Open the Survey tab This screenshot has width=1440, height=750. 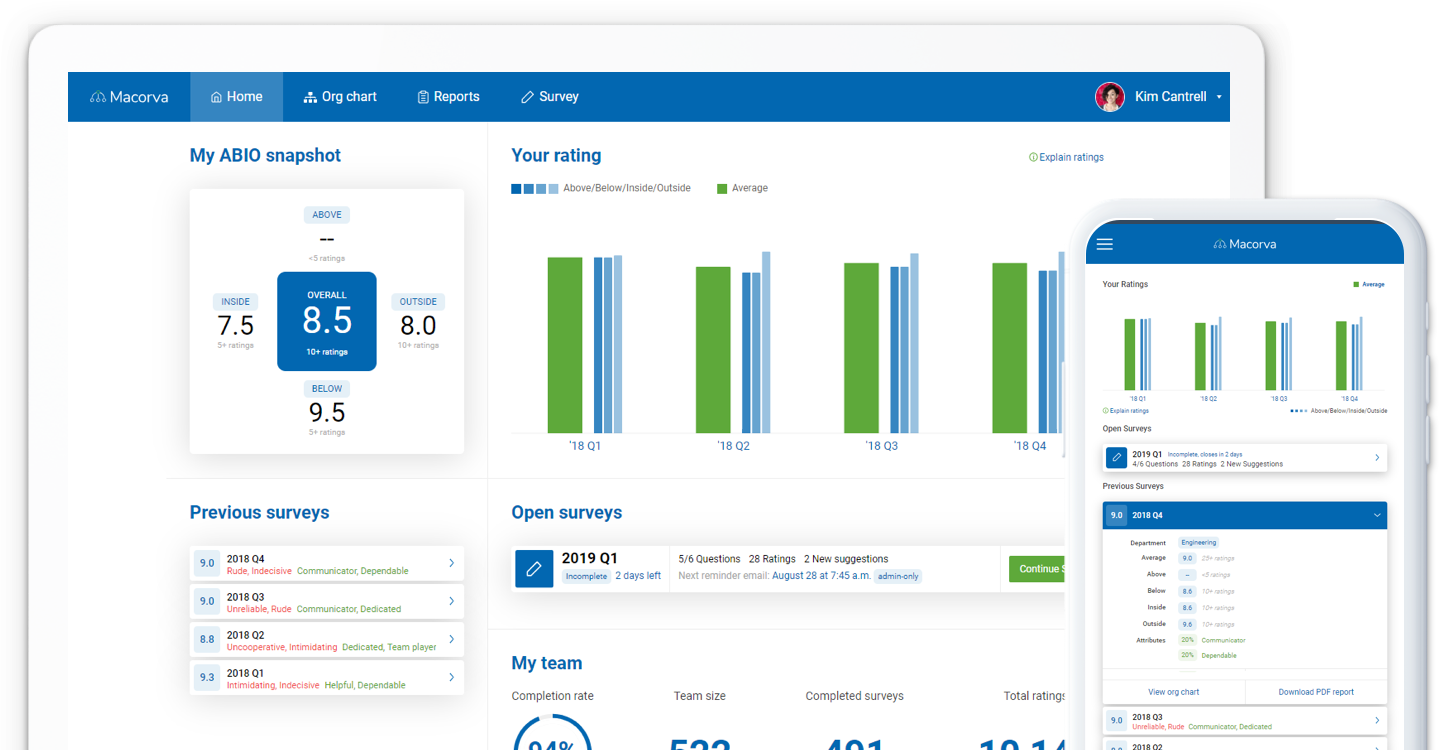550,97
